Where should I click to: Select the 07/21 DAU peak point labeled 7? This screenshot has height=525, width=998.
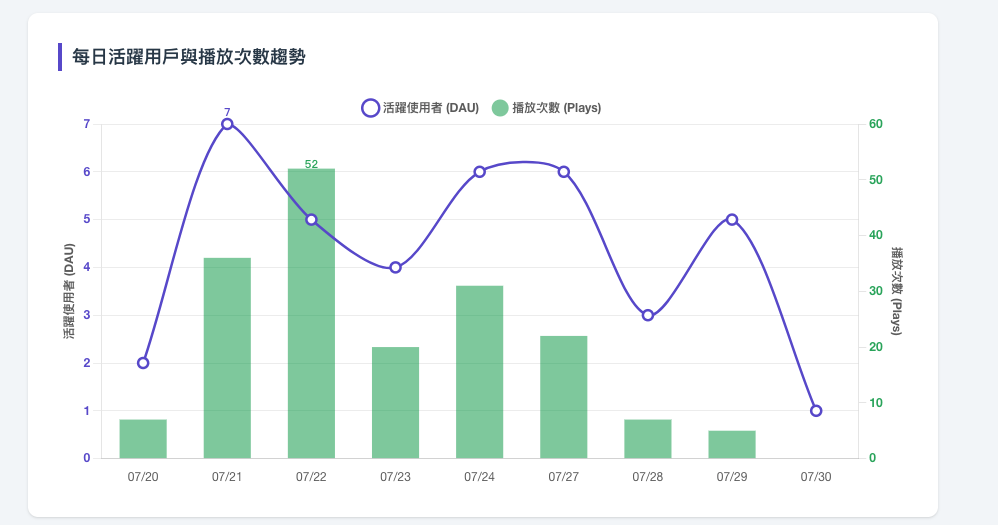(227, 124)
